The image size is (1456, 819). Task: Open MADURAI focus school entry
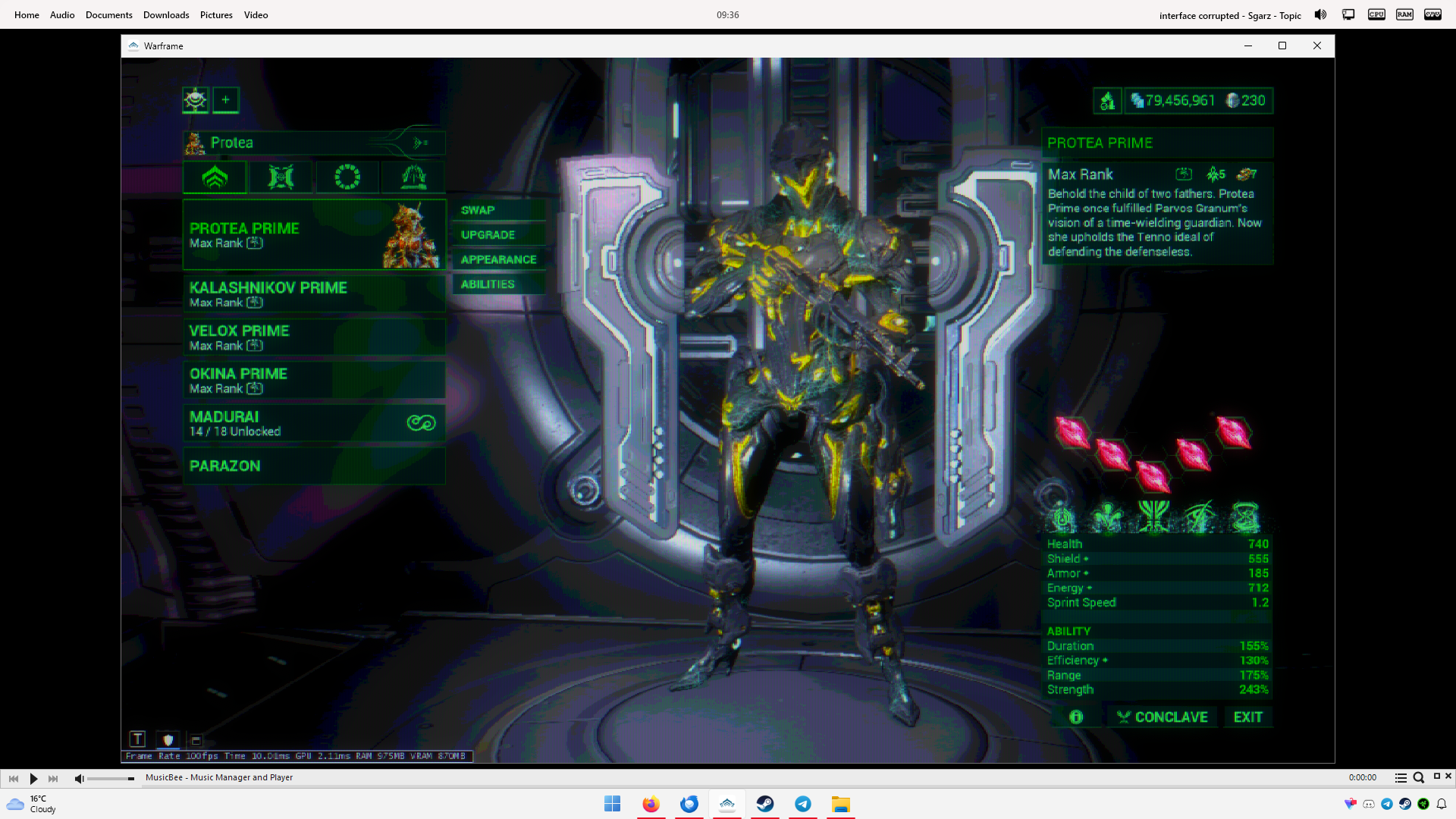coord(313,423)
